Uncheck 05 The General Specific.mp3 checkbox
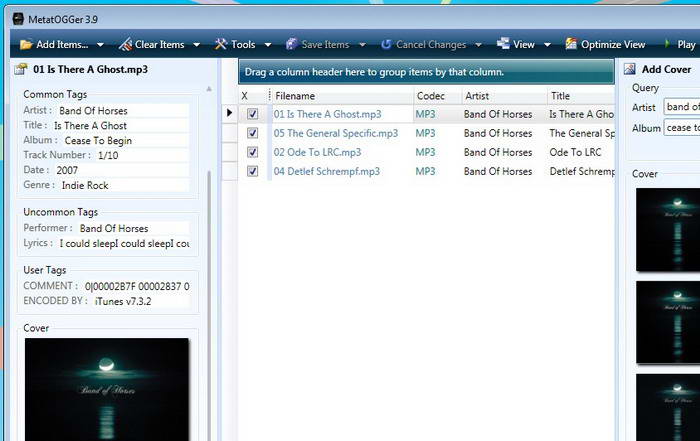This screenshot has width=700, height=441. click(252, 133)
